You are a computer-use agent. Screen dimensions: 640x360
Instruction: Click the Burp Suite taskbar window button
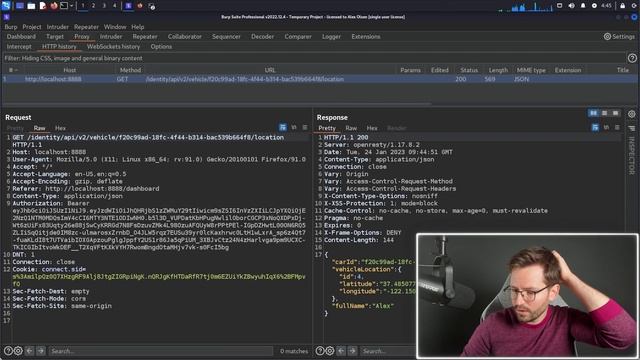coord(128,6)
